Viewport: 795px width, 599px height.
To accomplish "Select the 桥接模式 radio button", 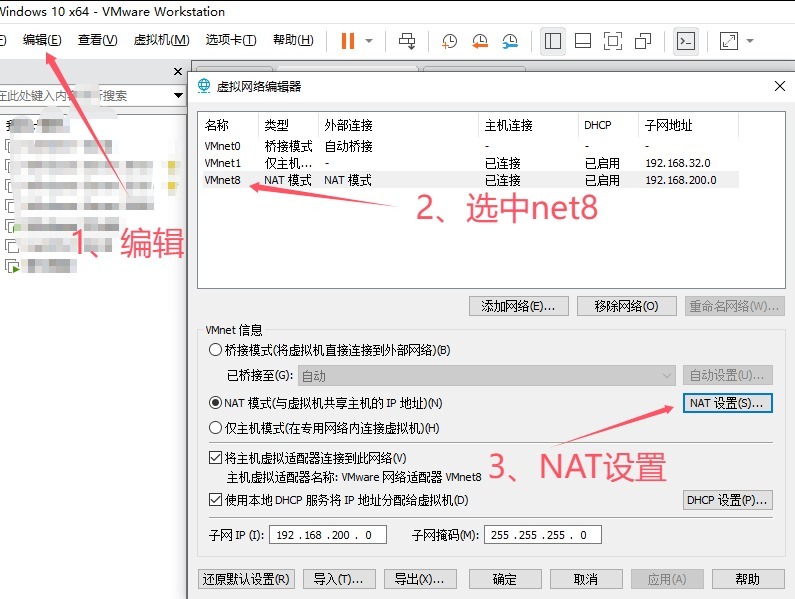I will click(215, 351).
